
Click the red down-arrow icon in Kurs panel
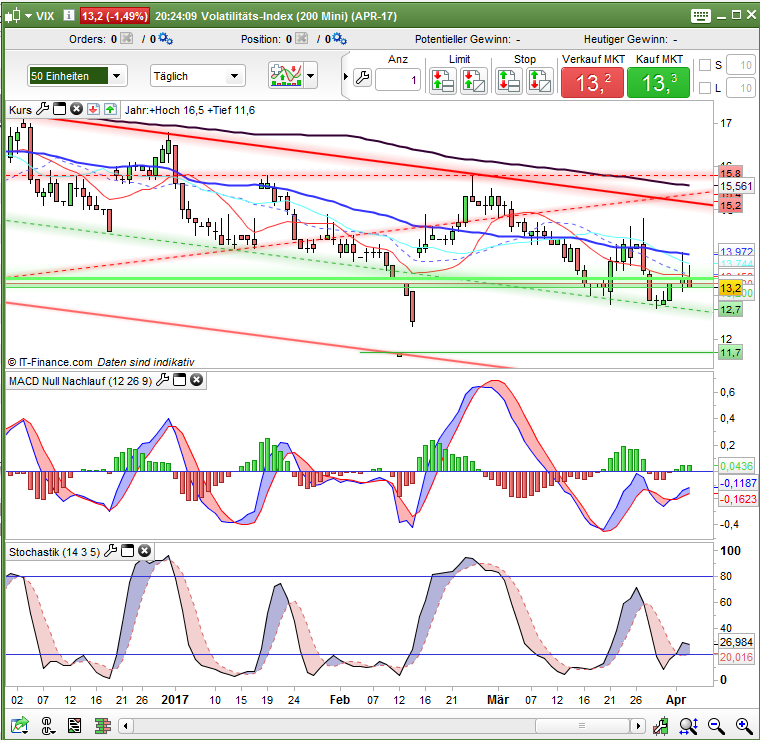(x=93, y=109)
